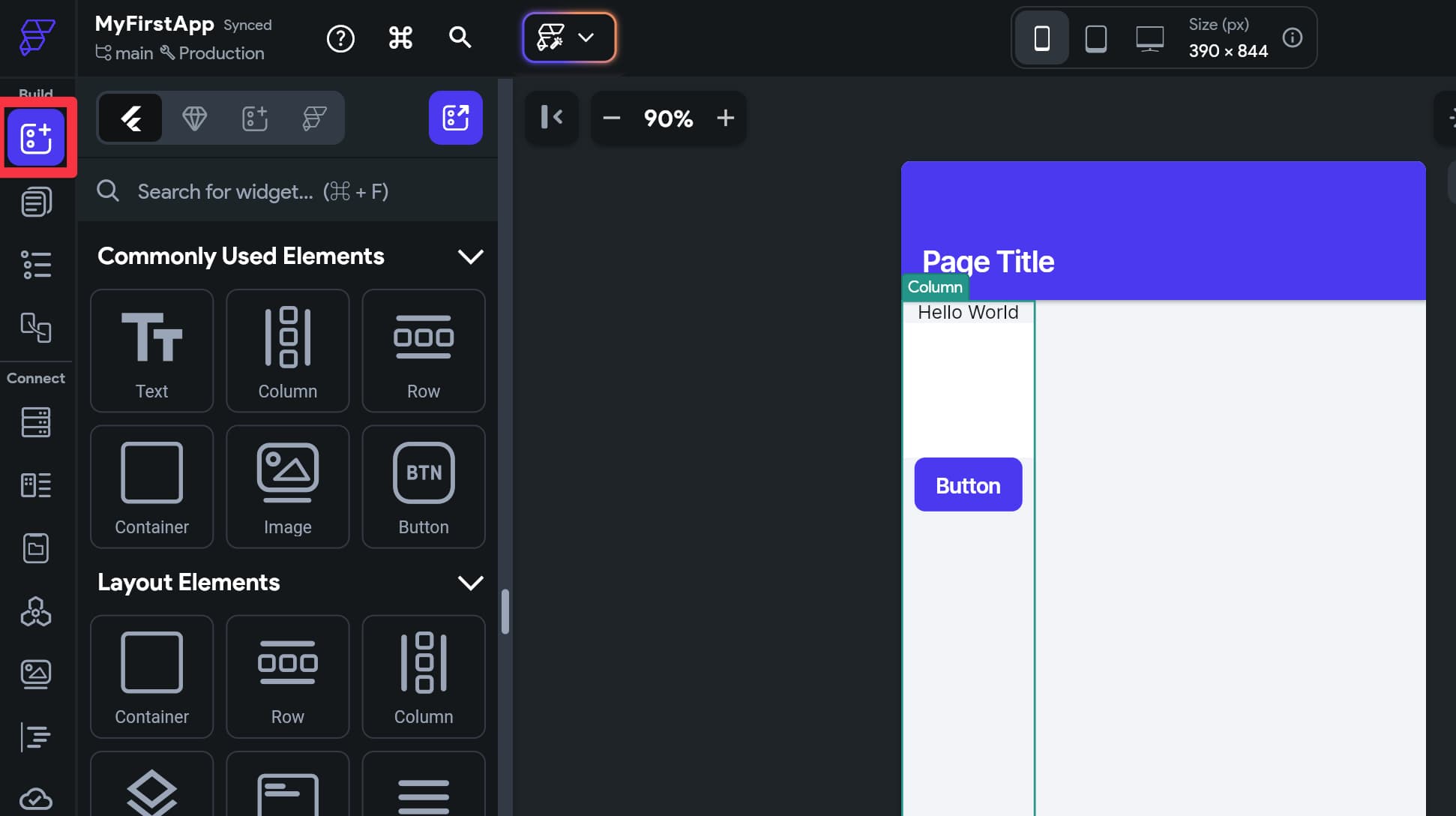
Task: Switch canvas to tablet device view
Action: click(1095, 37)
